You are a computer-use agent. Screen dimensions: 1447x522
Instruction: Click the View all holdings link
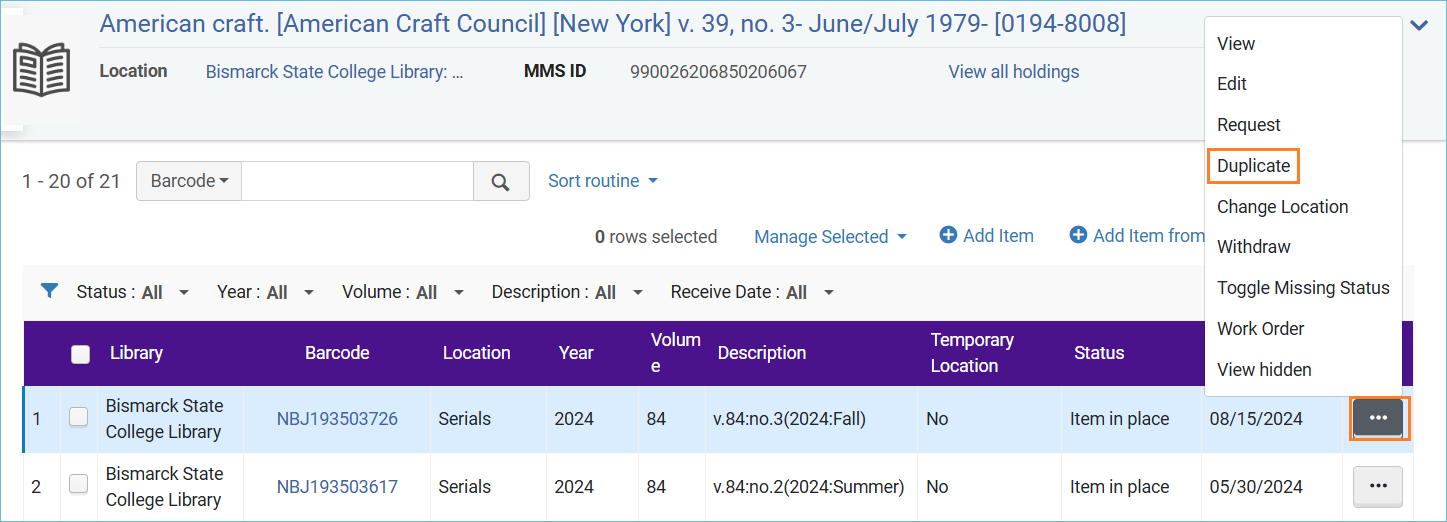click(1014, 72)
